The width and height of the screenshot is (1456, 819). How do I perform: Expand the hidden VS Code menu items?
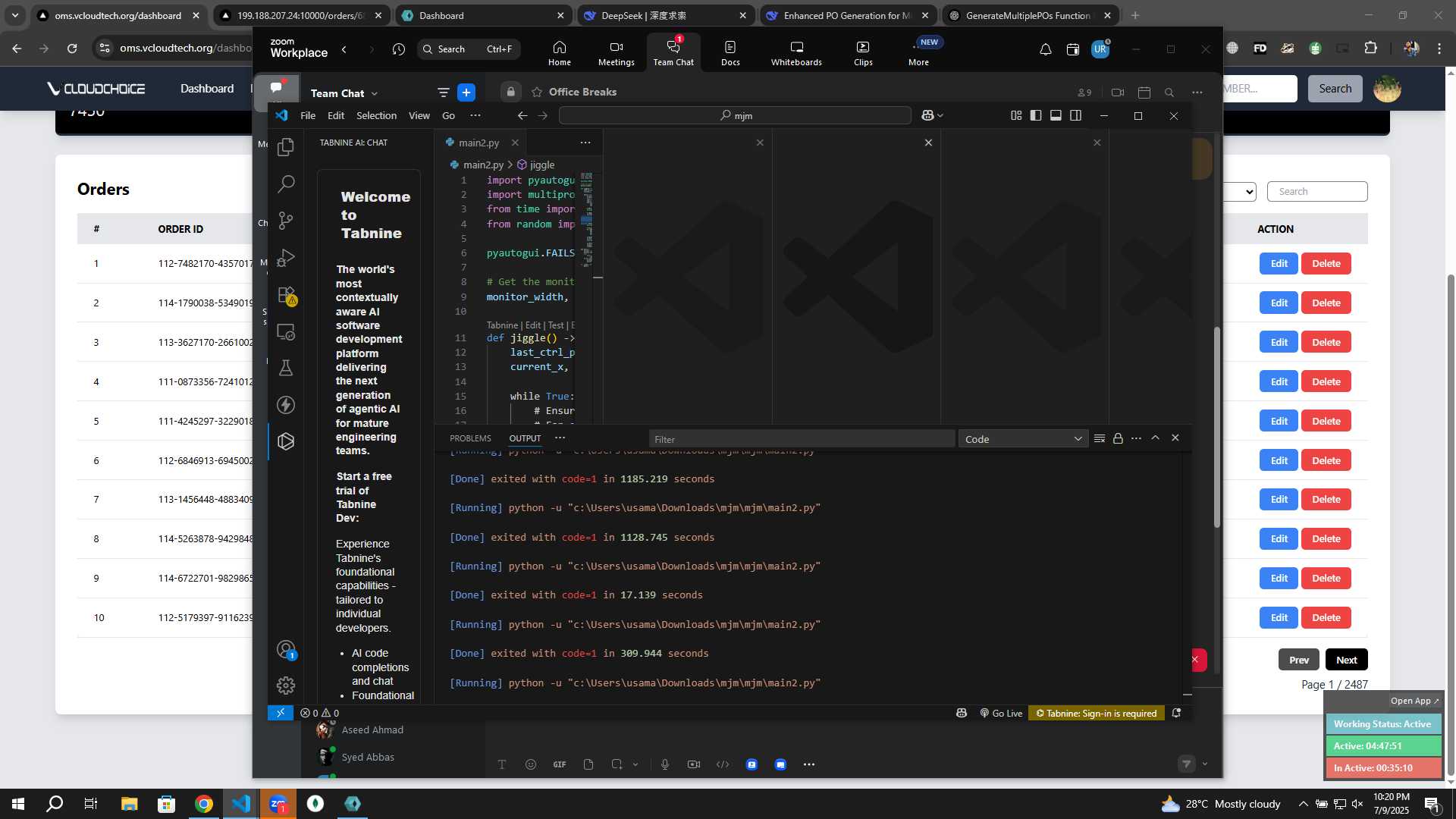click(475, 115)
